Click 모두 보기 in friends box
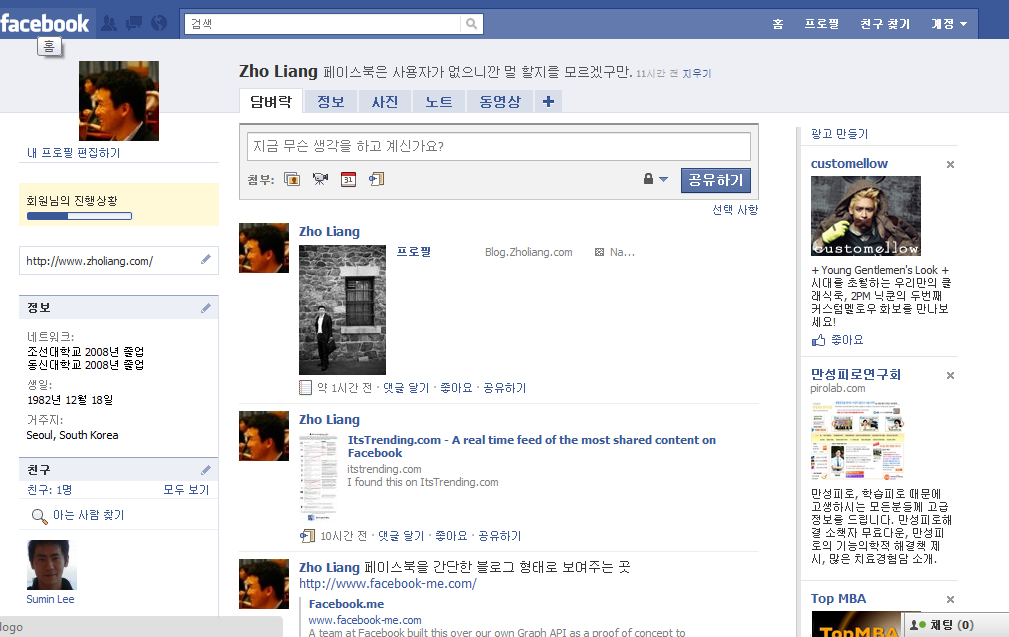The image size is (1009, 637). pos(186,490)
